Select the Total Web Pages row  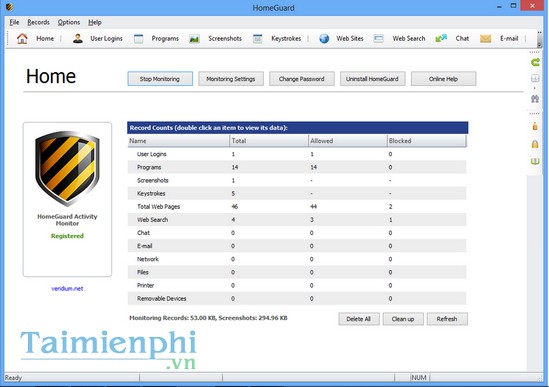point(297,207)
